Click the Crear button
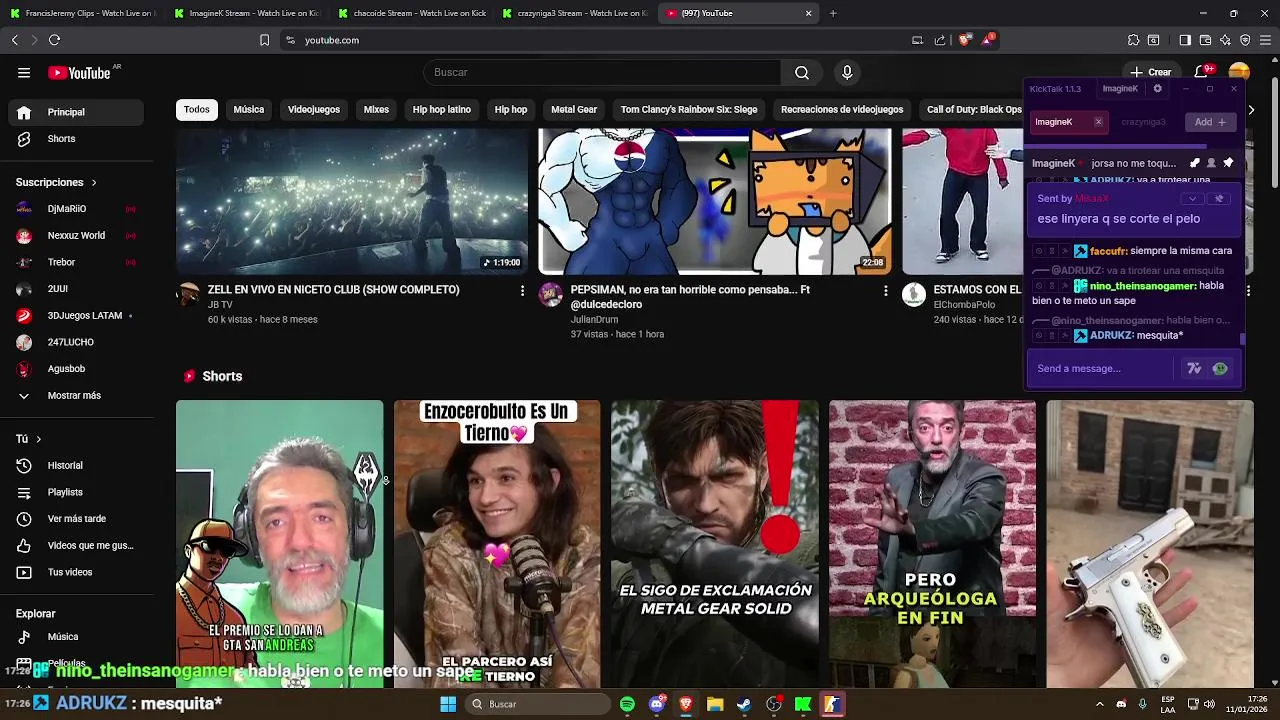 pyautogui.click(x=1151, y=72)
